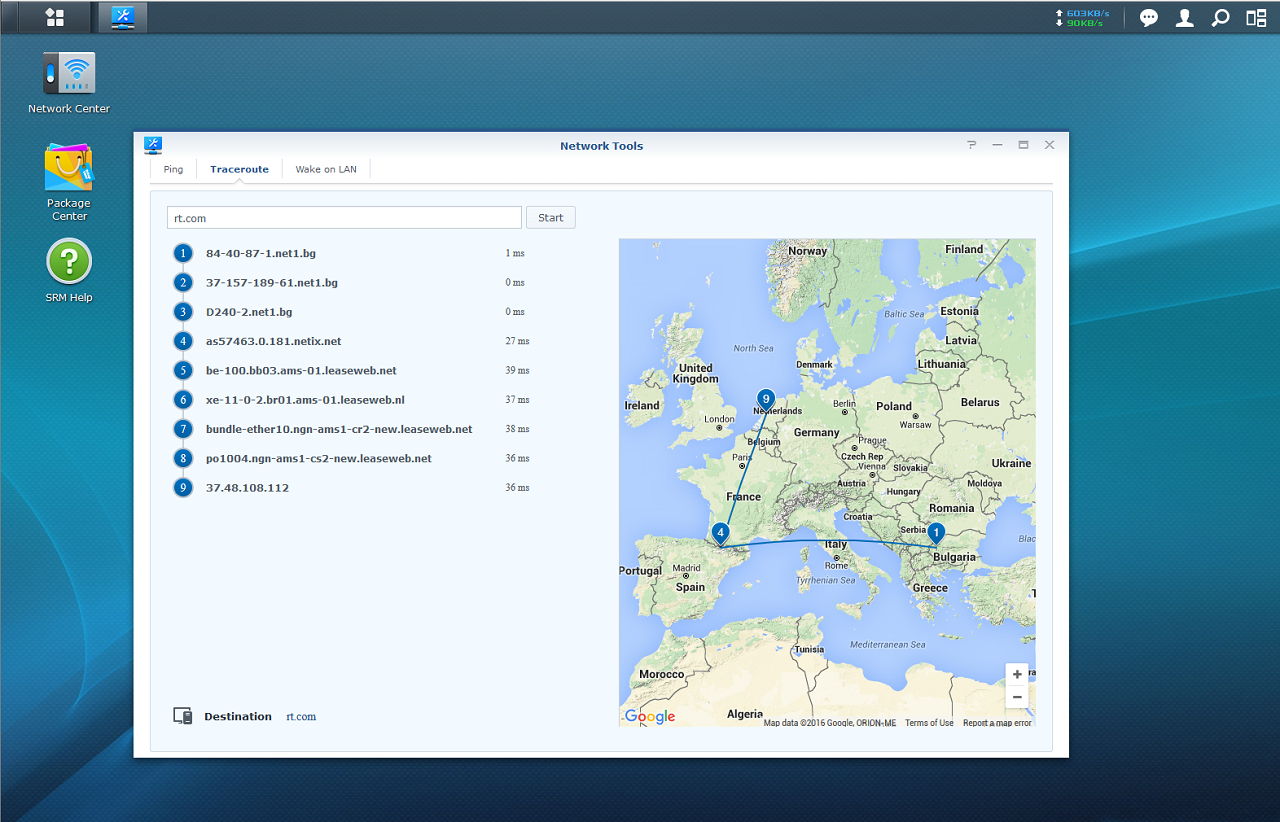1280x822 pixels.
Task: Zoom in on the map
Action: pos(1017,674)
